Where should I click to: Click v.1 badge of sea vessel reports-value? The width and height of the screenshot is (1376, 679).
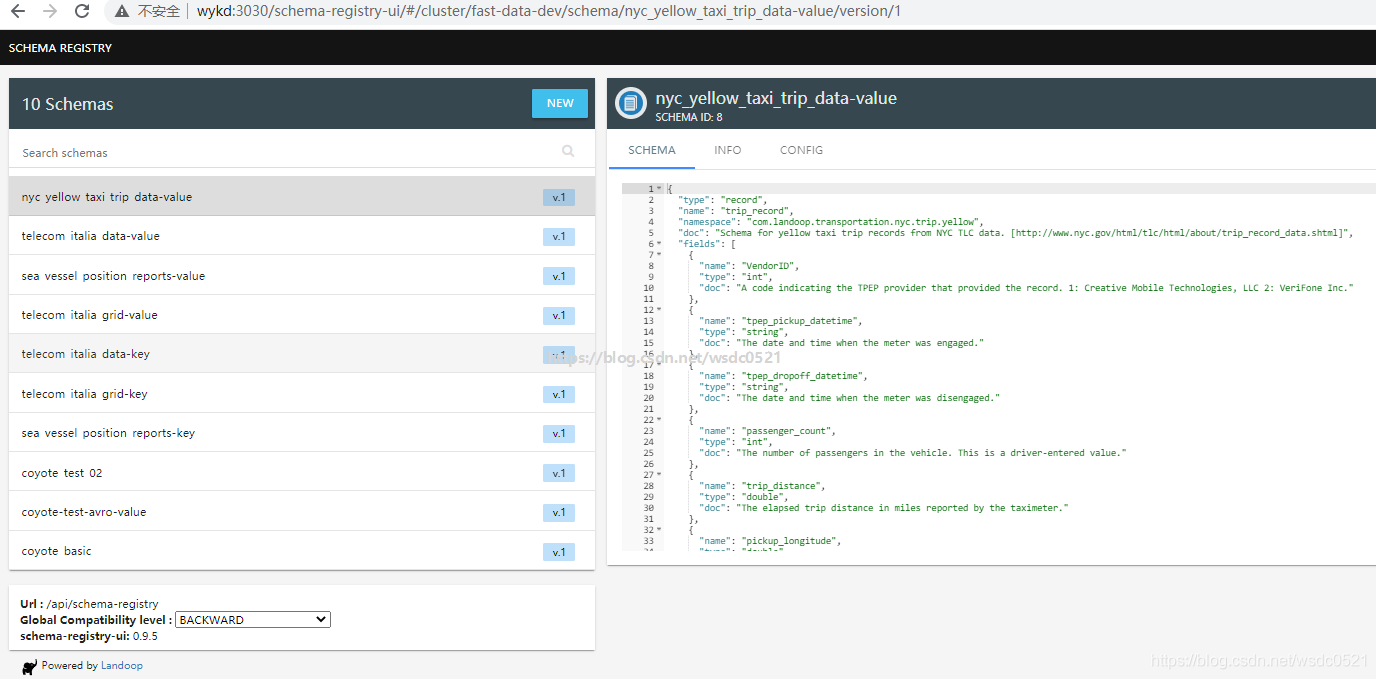tap(559, 276)
